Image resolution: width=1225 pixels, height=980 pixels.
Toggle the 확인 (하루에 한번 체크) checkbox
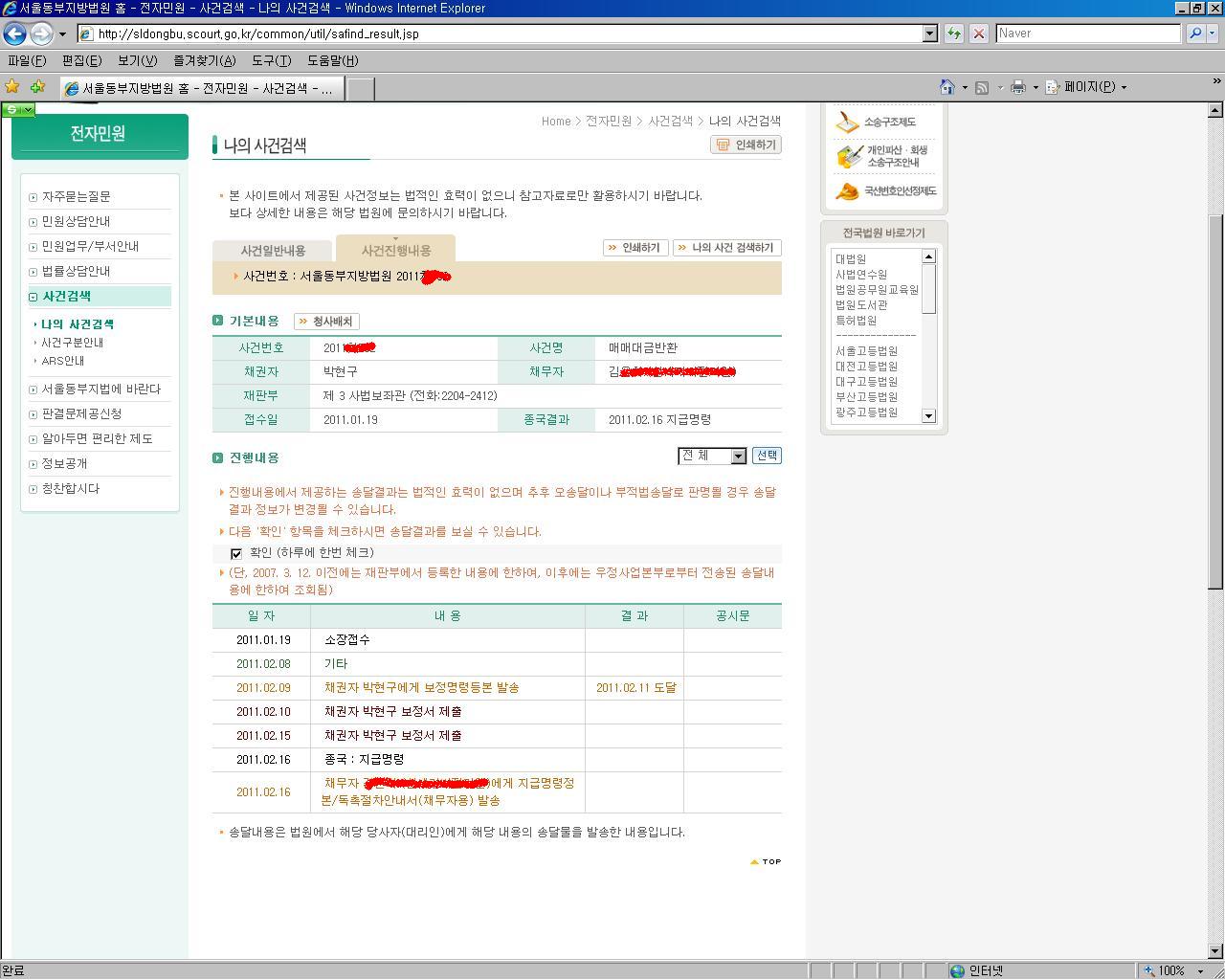(236, 553)
